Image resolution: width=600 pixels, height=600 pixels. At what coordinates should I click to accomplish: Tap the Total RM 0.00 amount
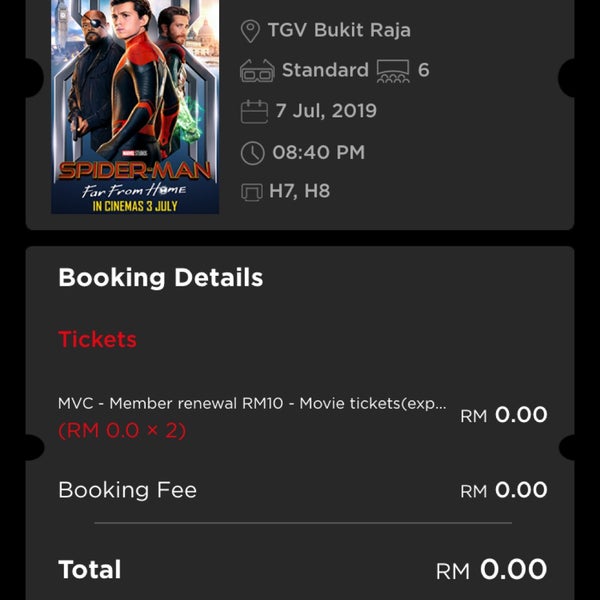(491, 570)
